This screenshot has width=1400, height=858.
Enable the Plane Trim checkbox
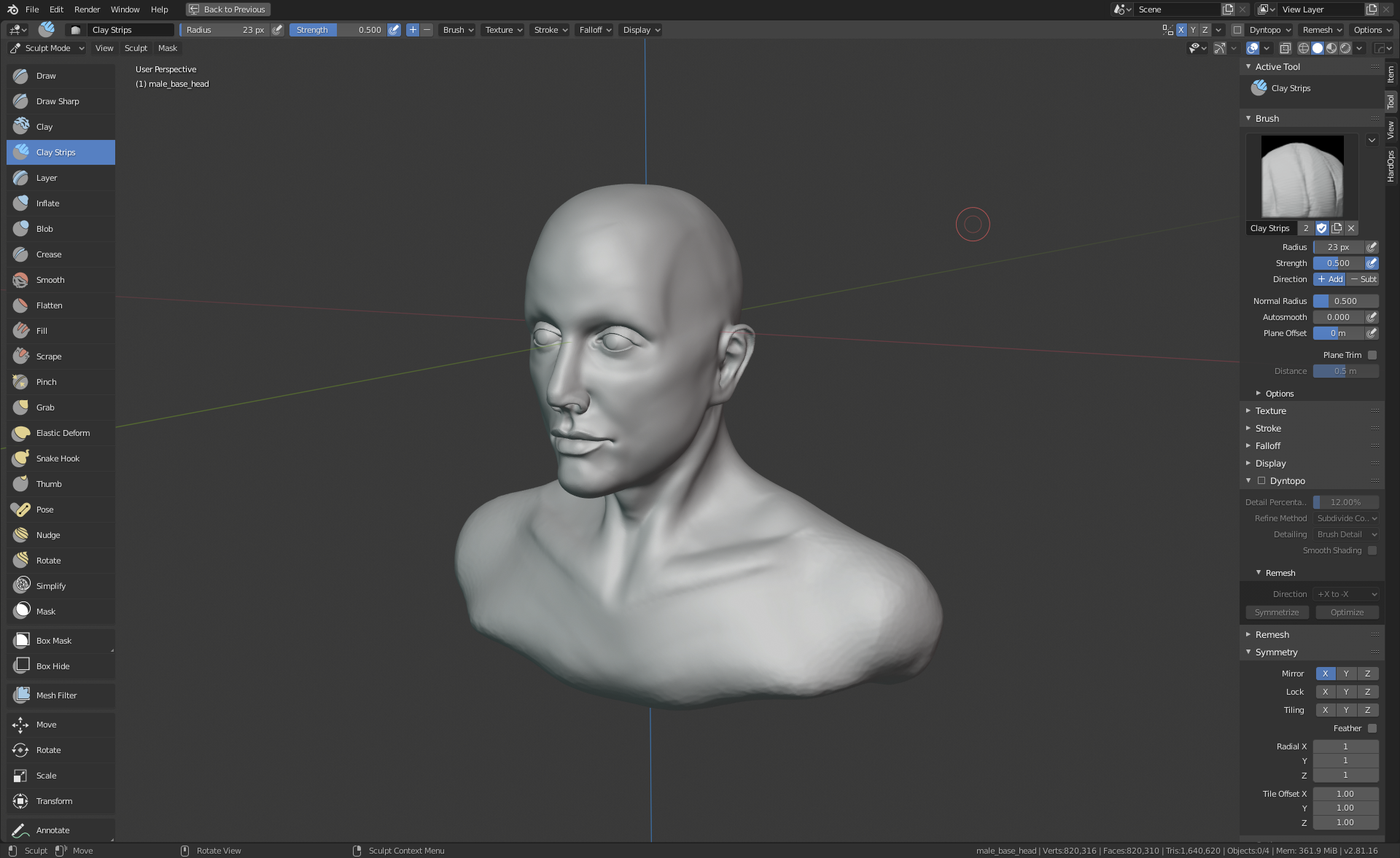pos(1372,355)
